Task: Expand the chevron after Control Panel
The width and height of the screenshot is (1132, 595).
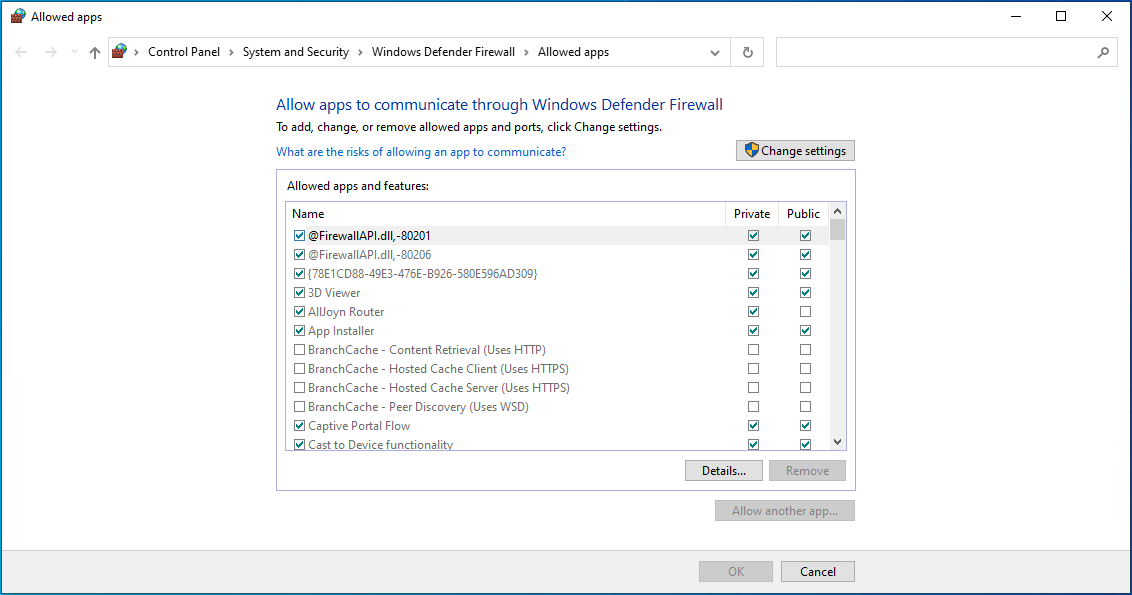Action: tap(231, 52)
